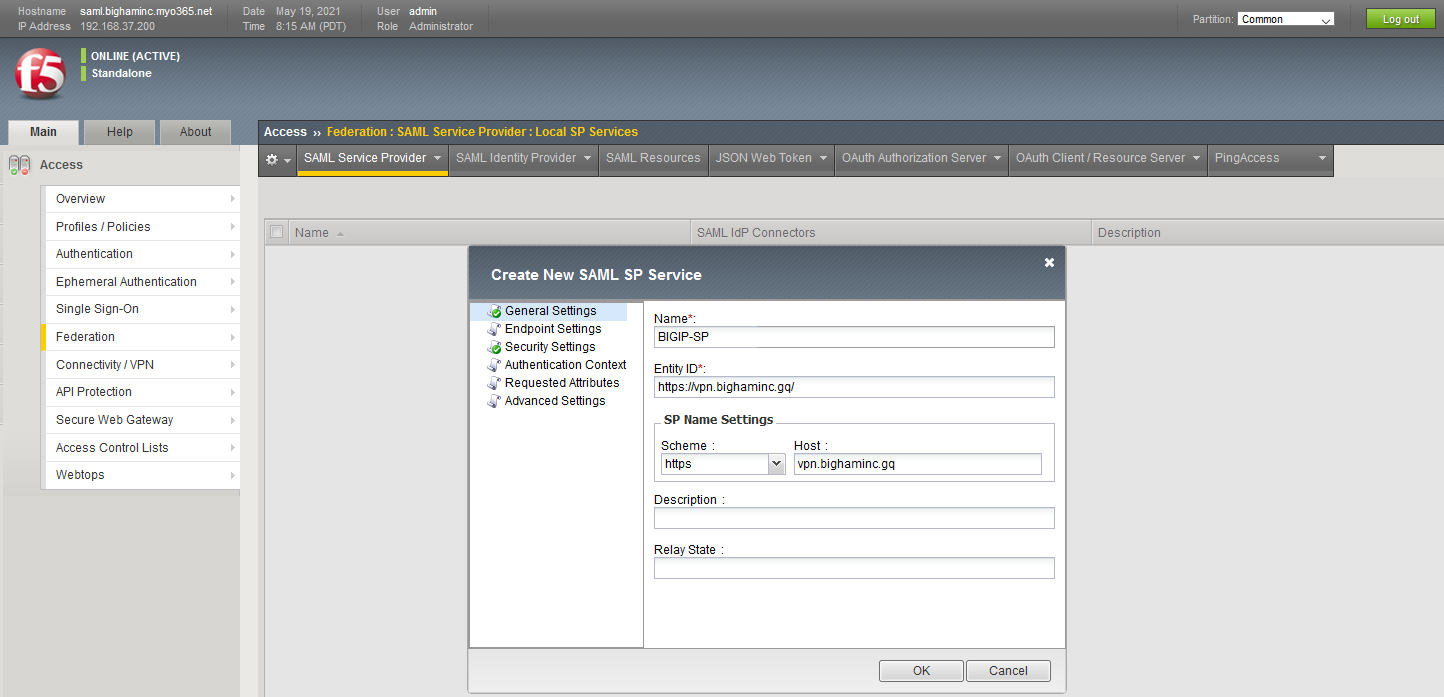Expand the Profiles / Policies submenu arrow

(232, 227)
